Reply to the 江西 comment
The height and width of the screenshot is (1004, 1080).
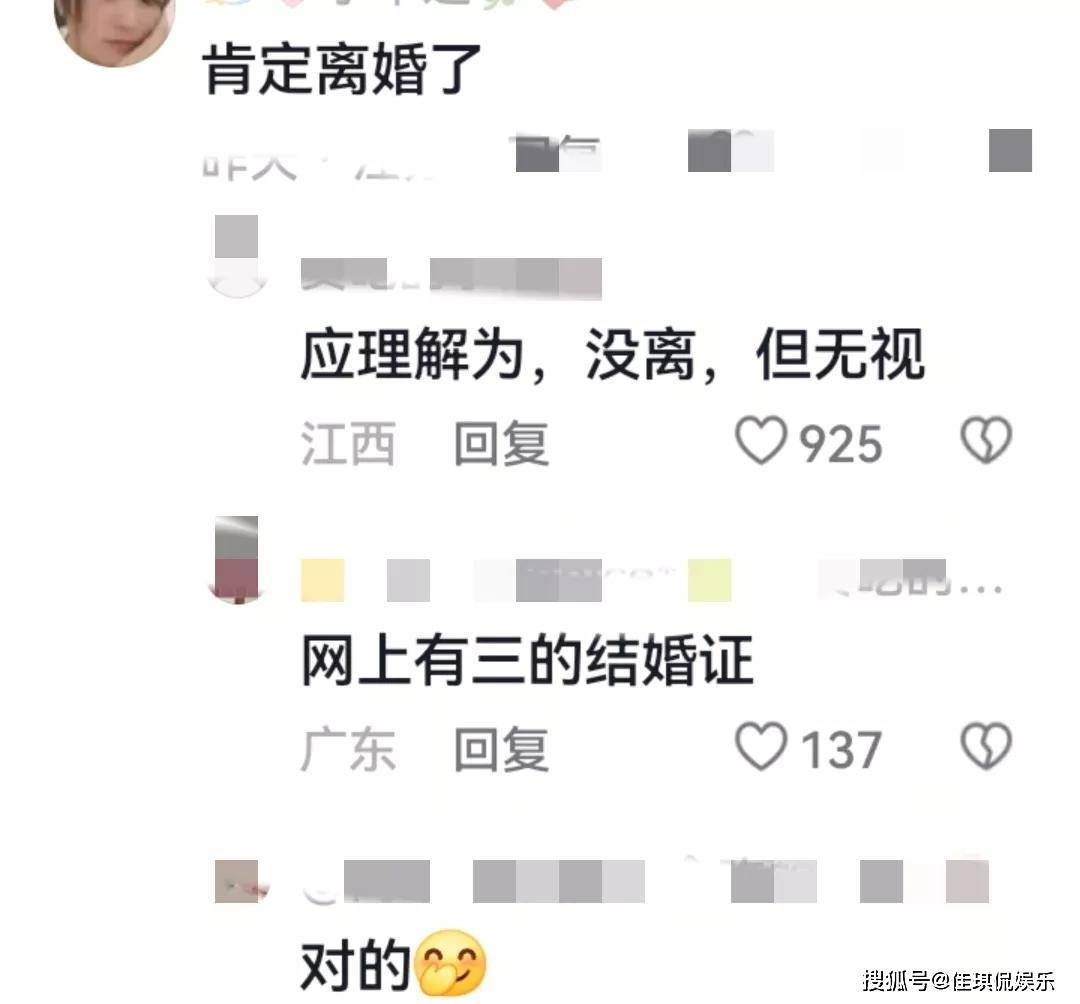(x=501, y=443)
